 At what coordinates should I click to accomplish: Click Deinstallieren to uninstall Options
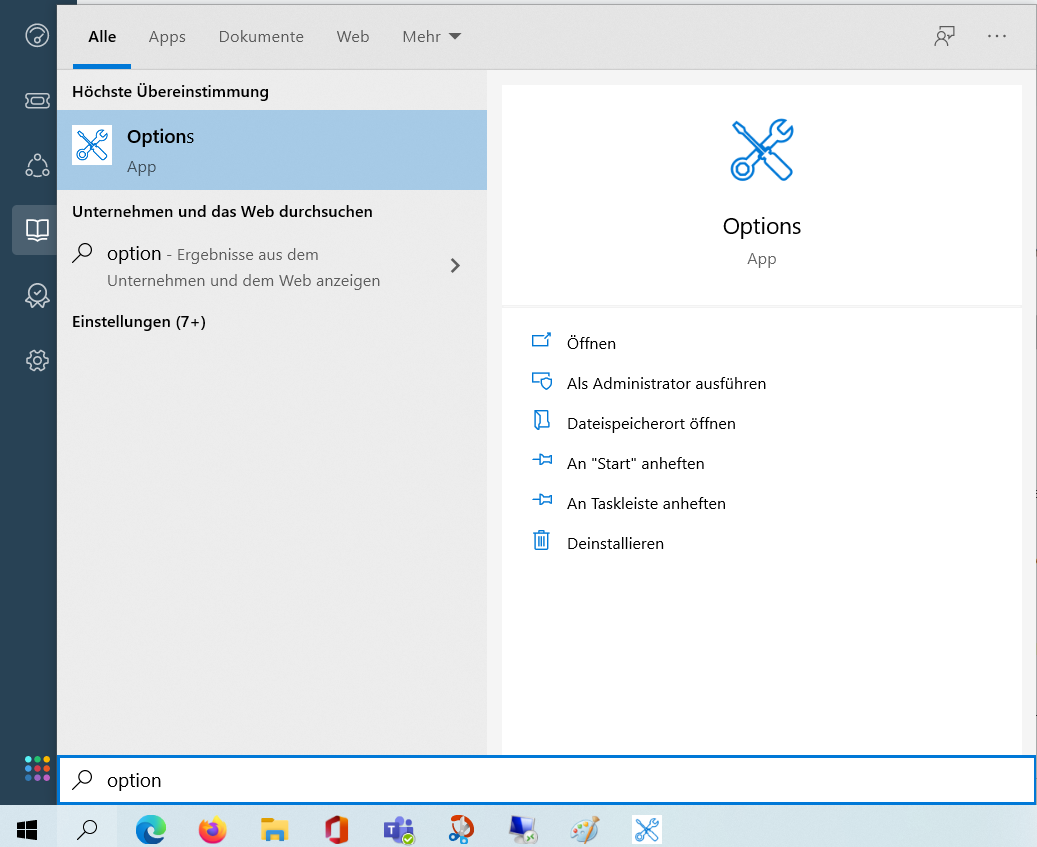(x=615, y=544)
